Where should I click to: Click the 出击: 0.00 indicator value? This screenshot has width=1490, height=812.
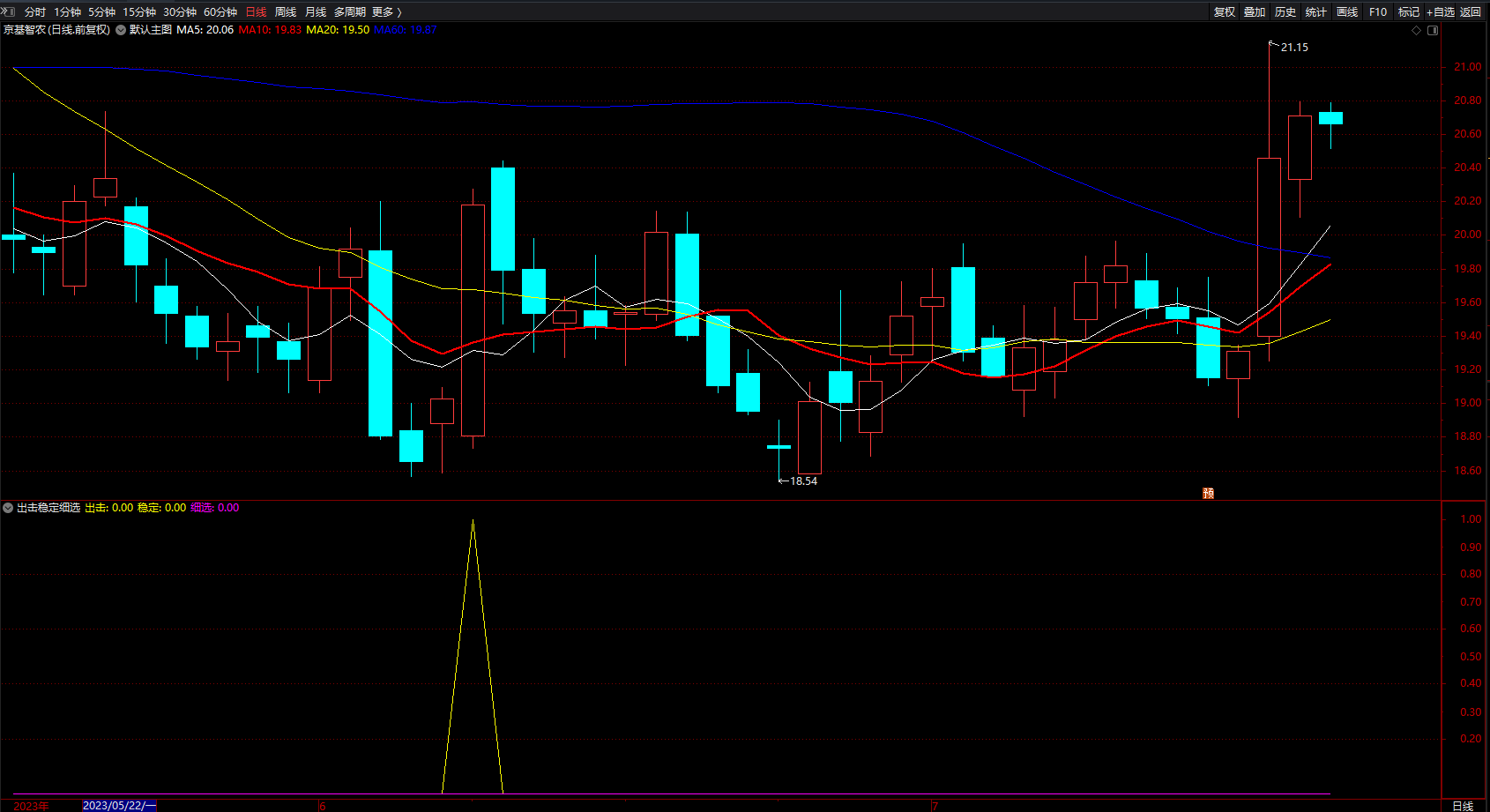coord(109,508)
